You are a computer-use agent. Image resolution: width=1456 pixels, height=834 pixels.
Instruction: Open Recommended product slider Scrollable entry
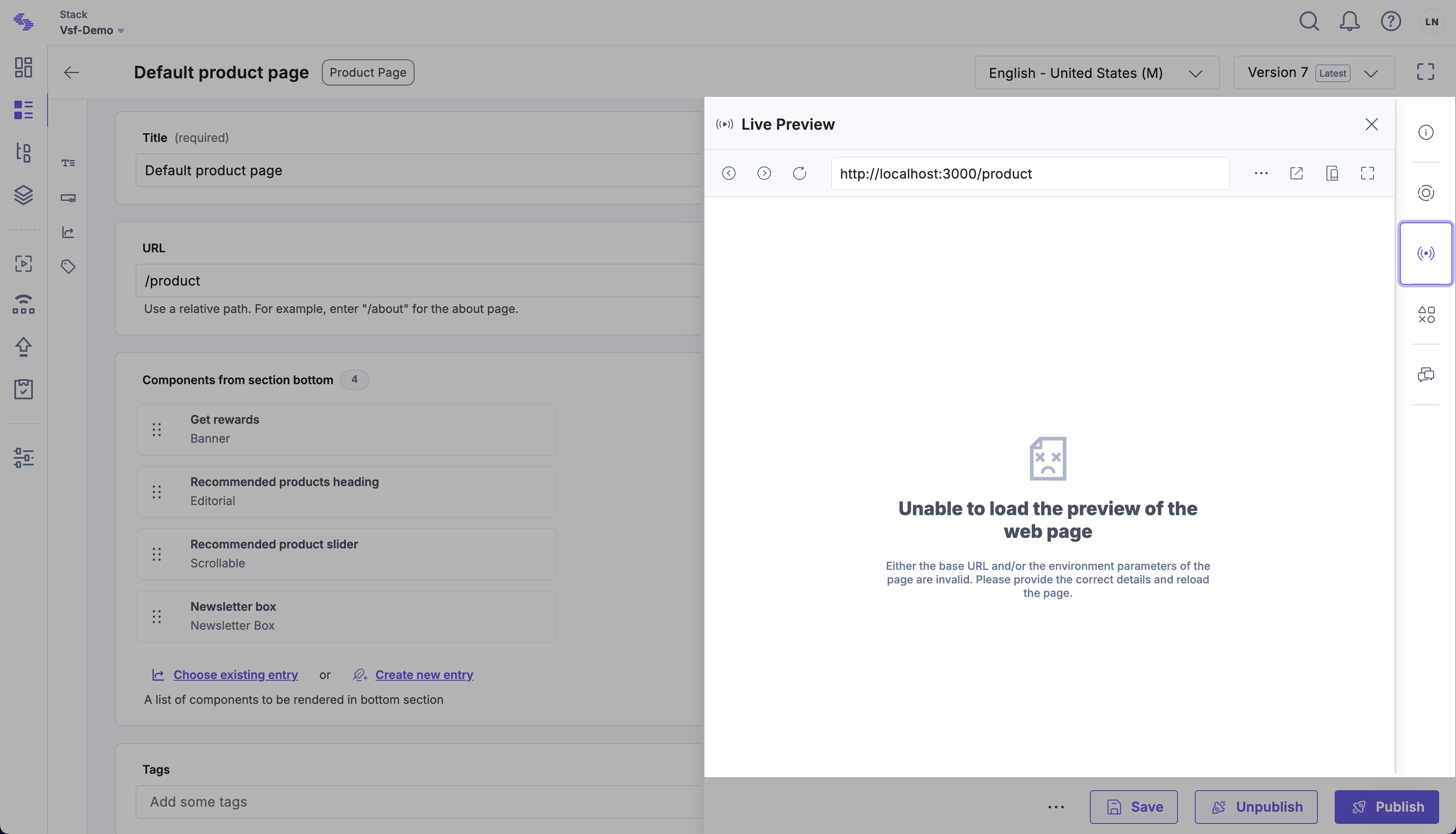click(x=346, y=554)
